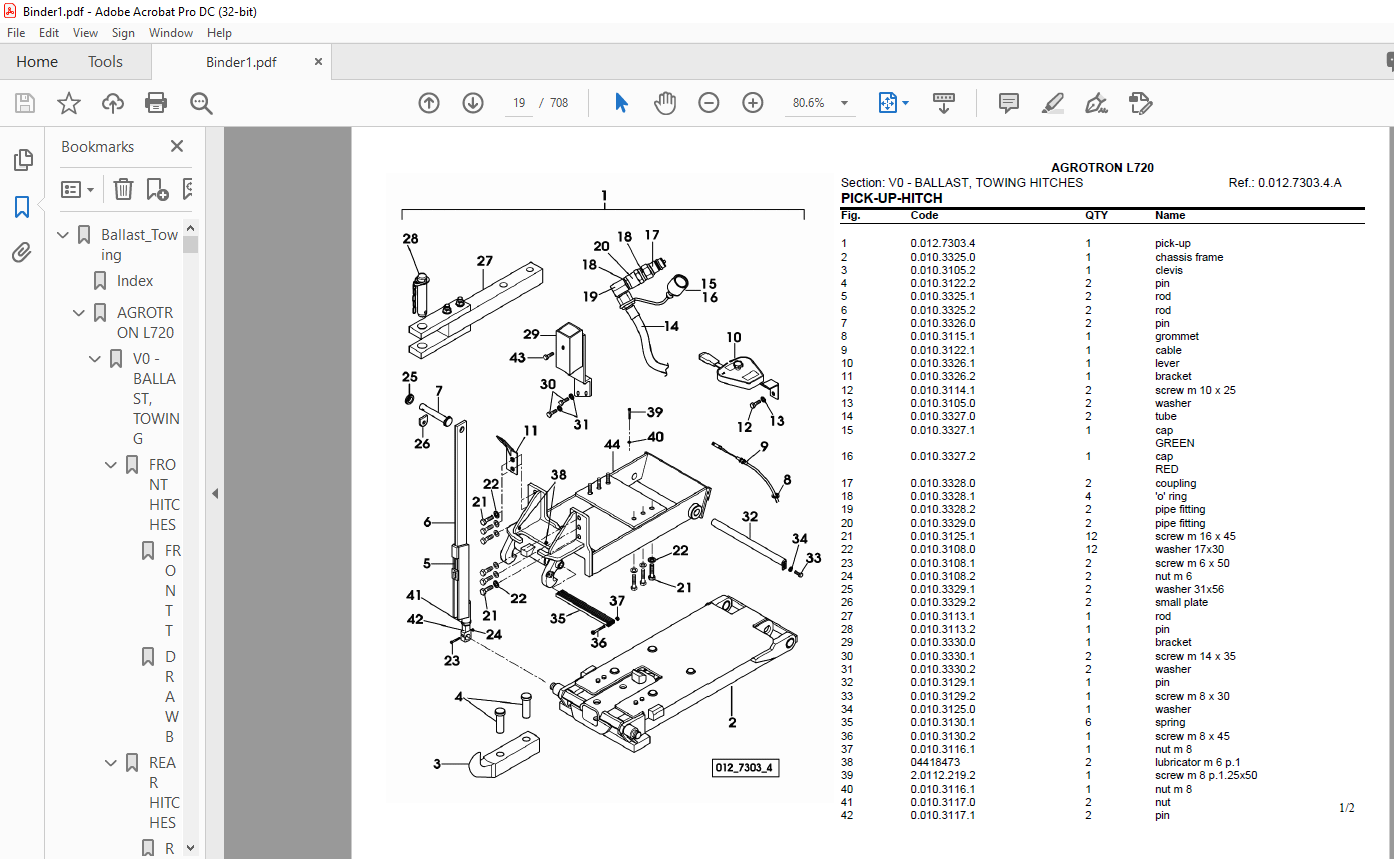Click the 'lubricator m 6 p.1' part name
Screen dimensions: 1394x859
1197,762
